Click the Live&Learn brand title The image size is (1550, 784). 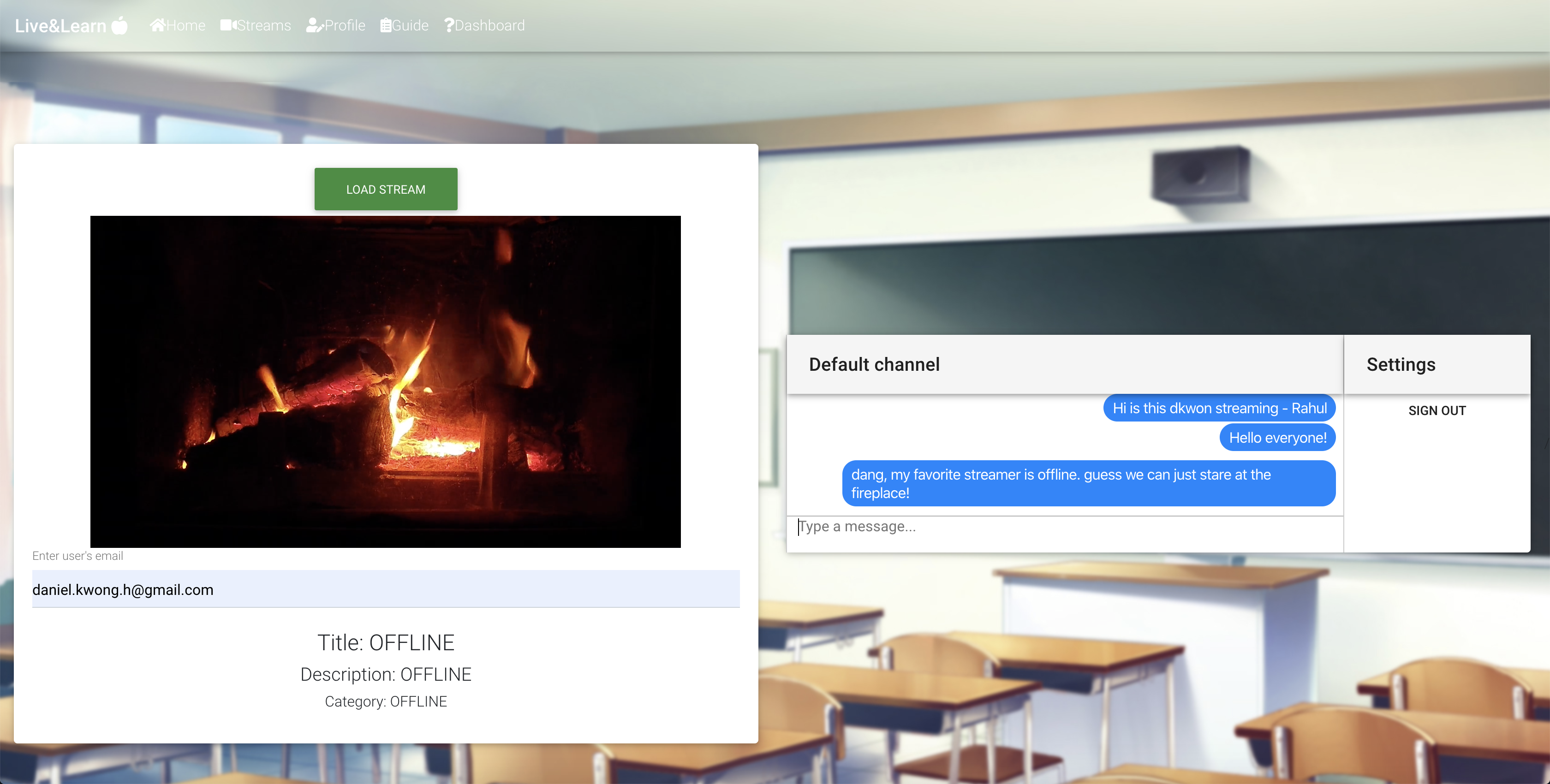click(61, 26)
